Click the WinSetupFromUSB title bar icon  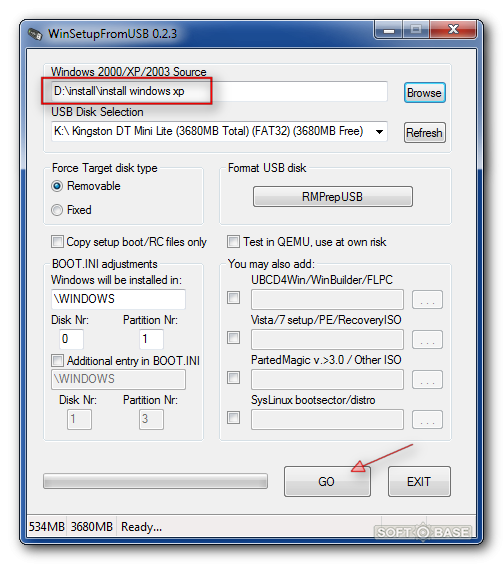(x=35, y=34)
